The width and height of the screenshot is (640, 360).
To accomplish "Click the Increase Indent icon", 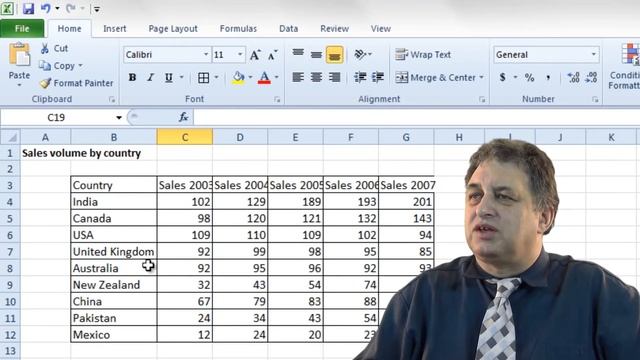I will (378, 77).
